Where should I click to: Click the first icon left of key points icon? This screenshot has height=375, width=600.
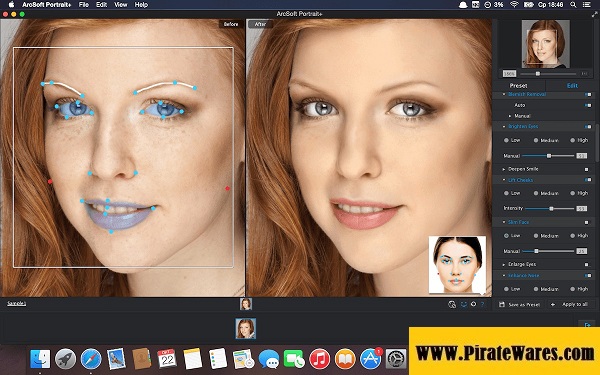(x=452, y=305)
